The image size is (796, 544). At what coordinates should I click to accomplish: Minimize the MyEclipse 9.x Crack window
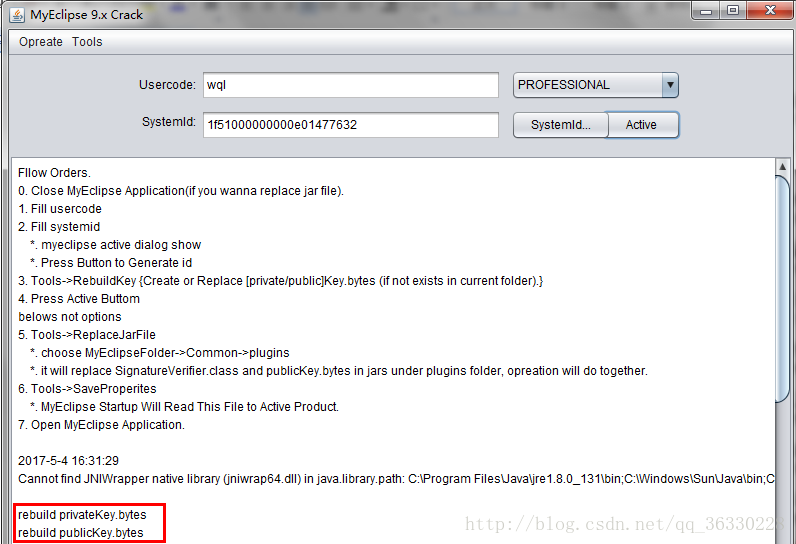706,11
